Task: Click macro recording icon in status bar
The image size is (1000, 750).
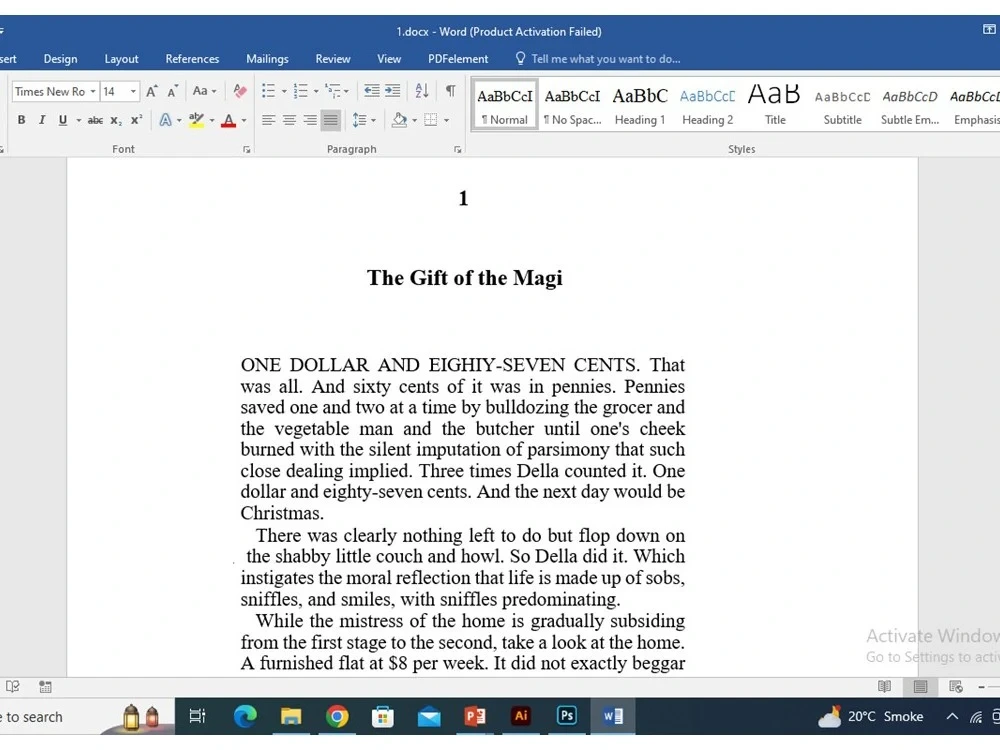Action: [x=45, y=687]
